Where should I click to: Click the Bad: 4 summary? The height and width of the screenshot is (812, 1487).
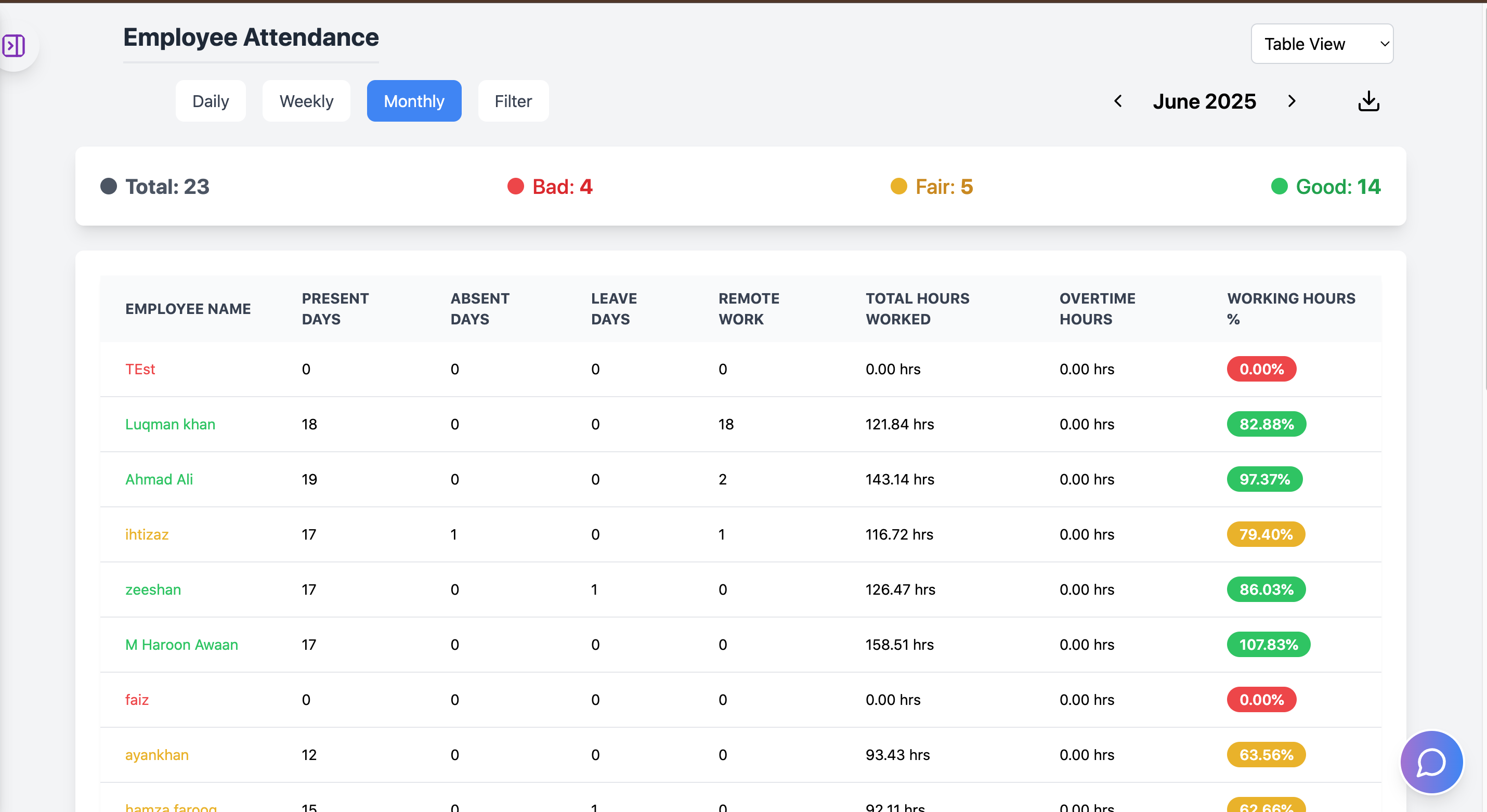550,187
